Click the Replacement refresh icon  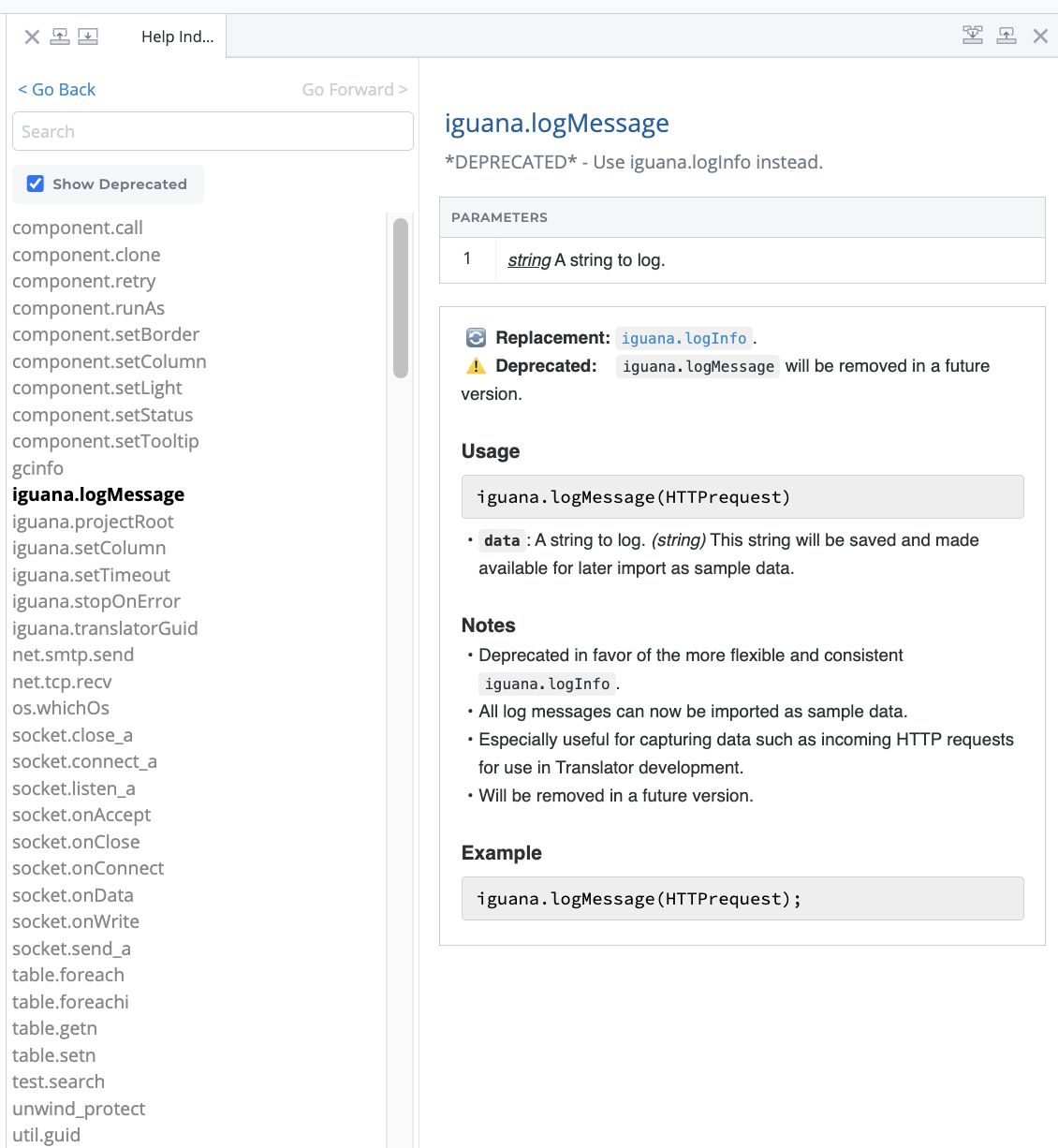click(476, 338)
